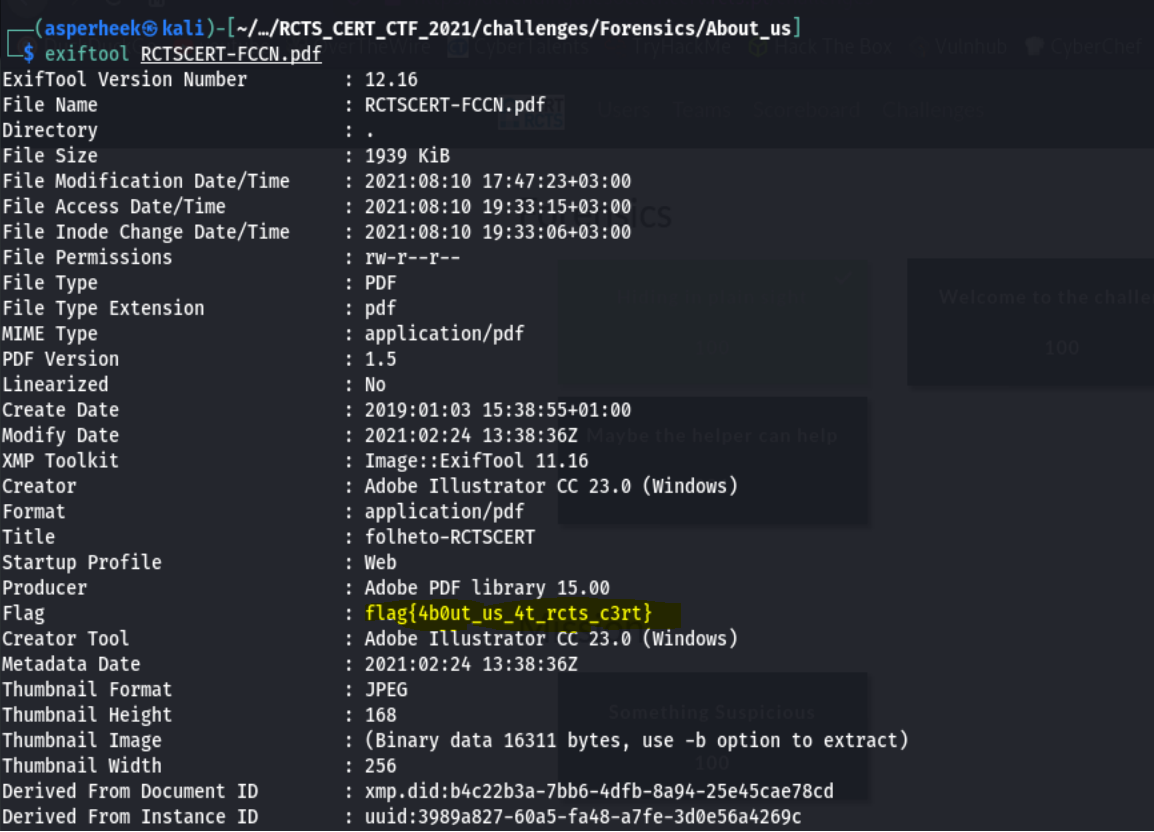Click the file permissions value rw-r--r--
1154x832 pixels.
coord(412,258)
